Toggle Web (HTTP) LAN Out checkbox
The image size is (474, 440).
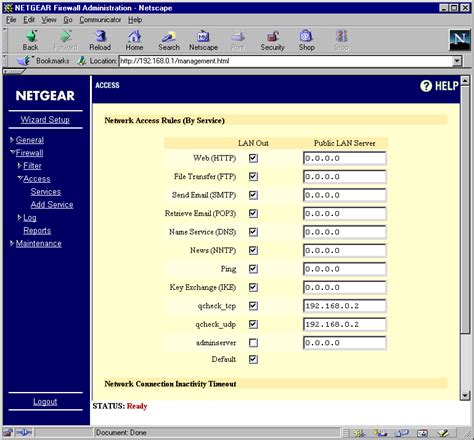[253, 158]
